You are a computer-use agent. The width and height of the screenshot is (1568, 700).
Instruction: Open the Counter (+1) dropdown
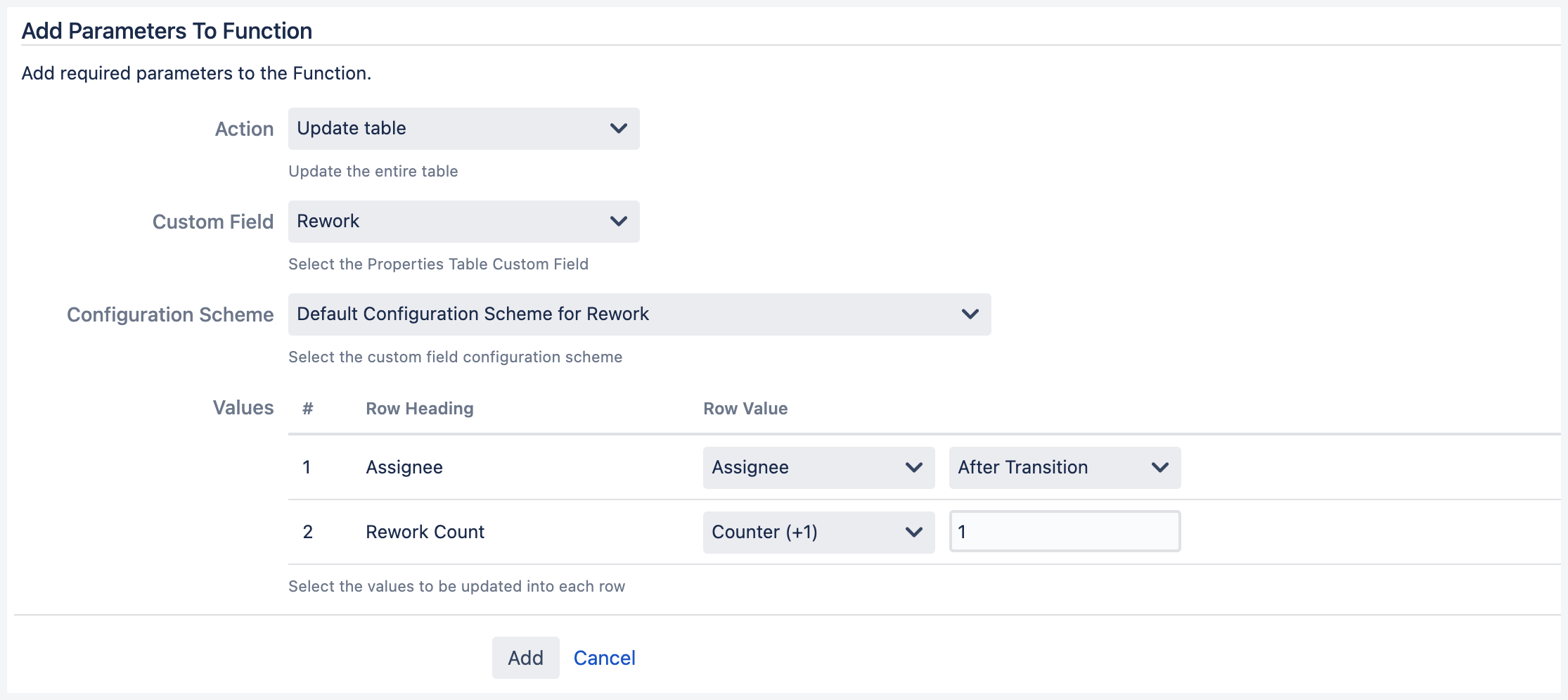(x=818, y=533)
